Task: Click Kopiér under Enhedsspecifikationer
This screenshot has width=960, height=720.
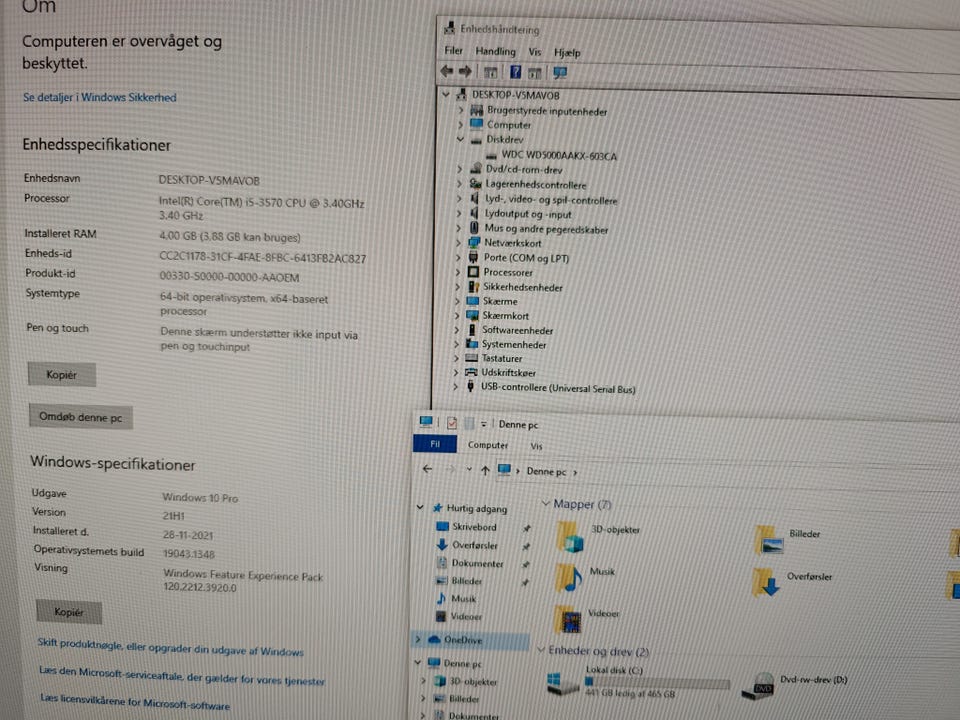Action: pos(61,375)
